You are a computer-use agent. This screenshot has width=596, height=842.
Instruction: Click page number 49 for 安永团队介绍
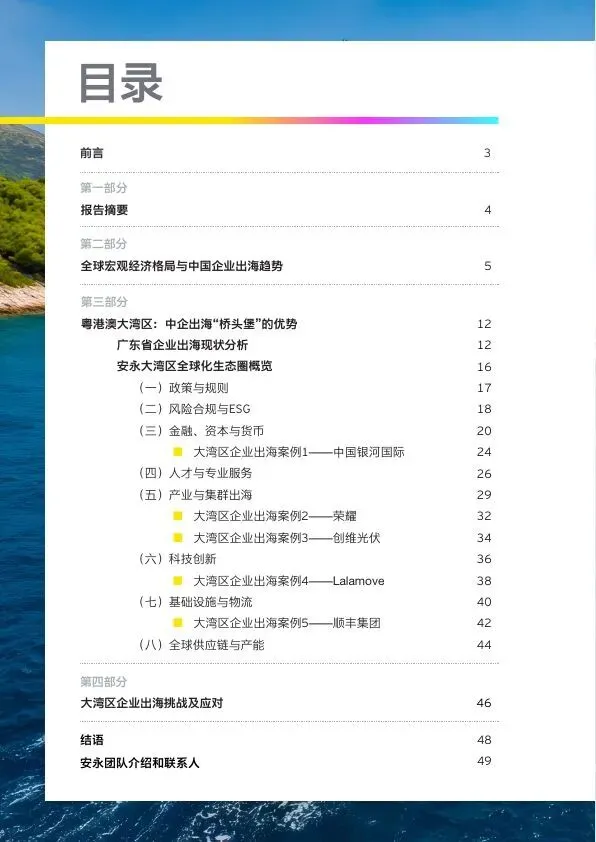[484, 761]
